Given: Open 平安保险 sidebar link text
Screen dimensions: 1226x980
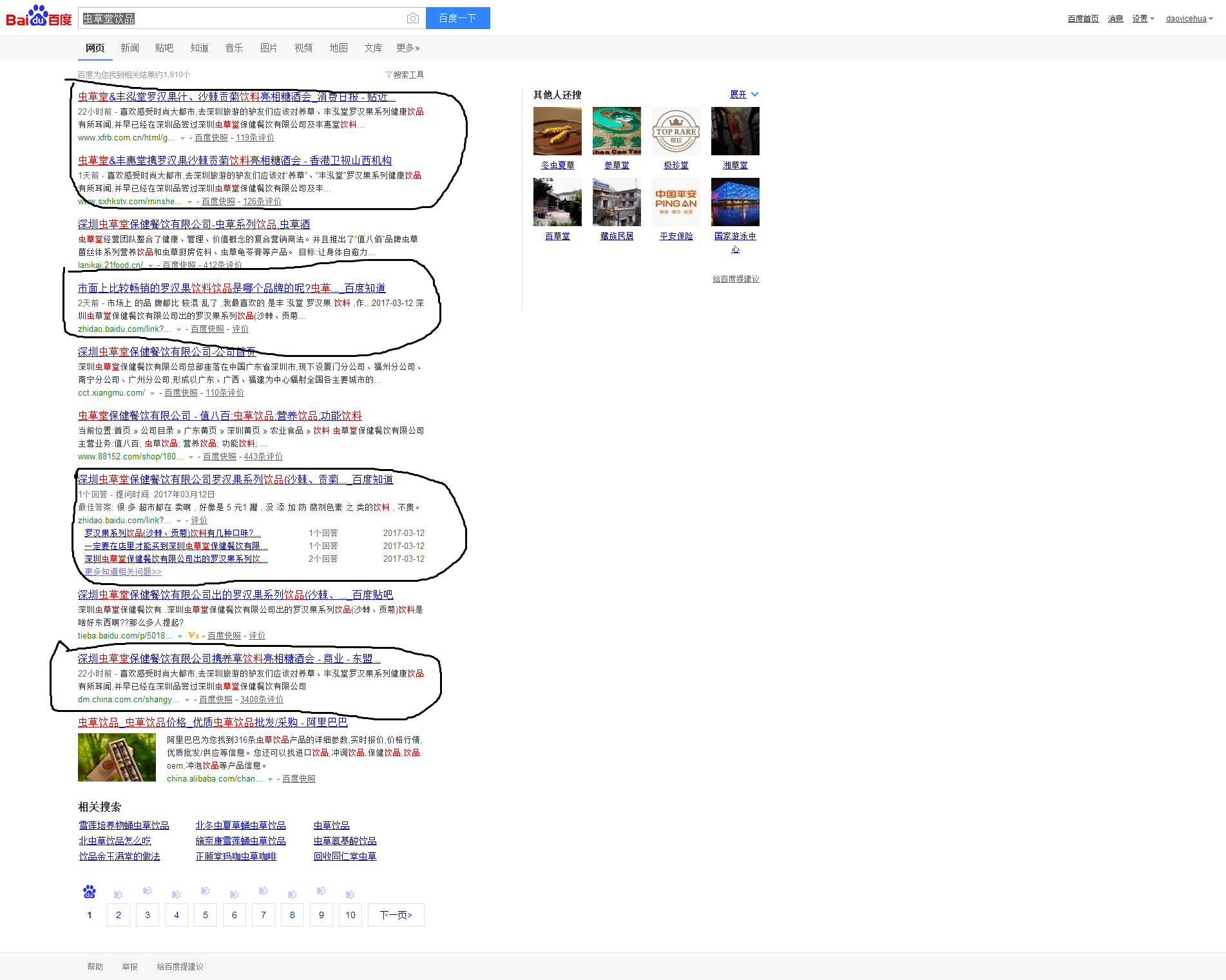Looking at the screenshot, I should (676, 236).
